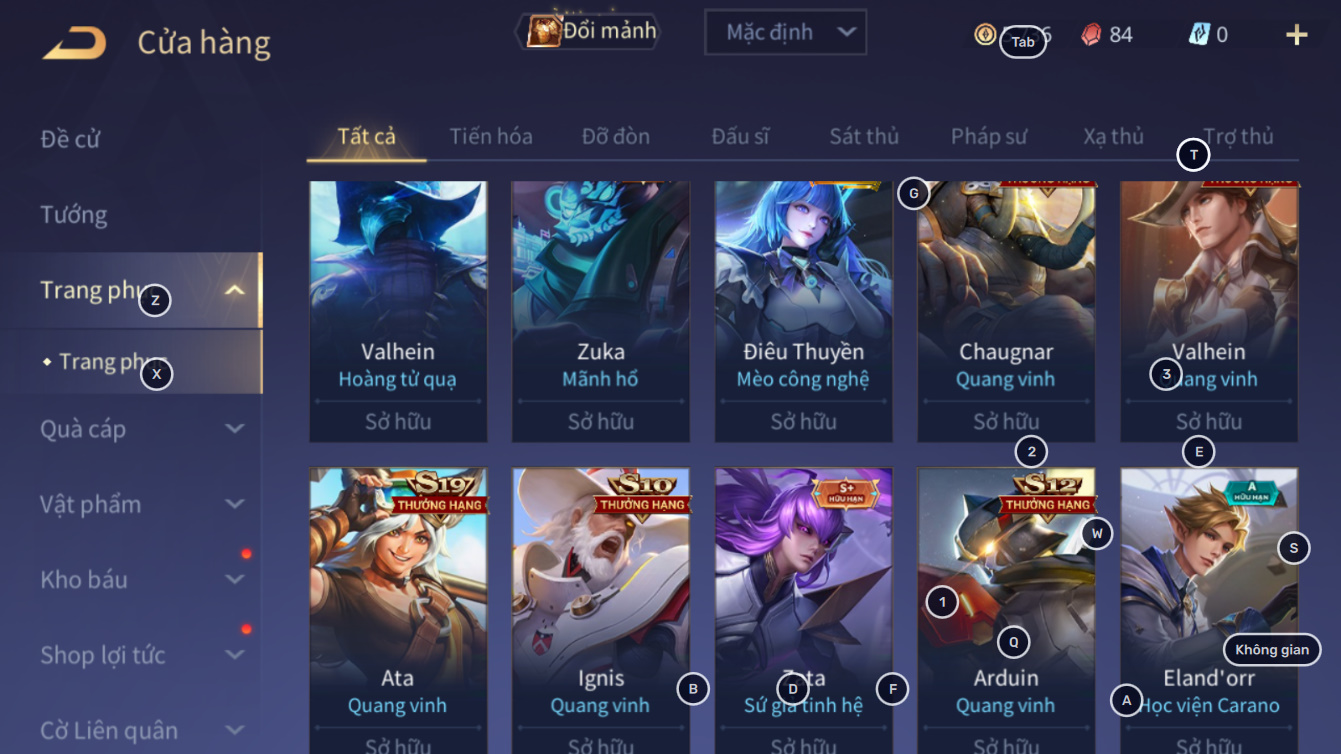Click the blue voucher ticket icon
Viewport: 1341px width, 754px height.
(1199, 35)
